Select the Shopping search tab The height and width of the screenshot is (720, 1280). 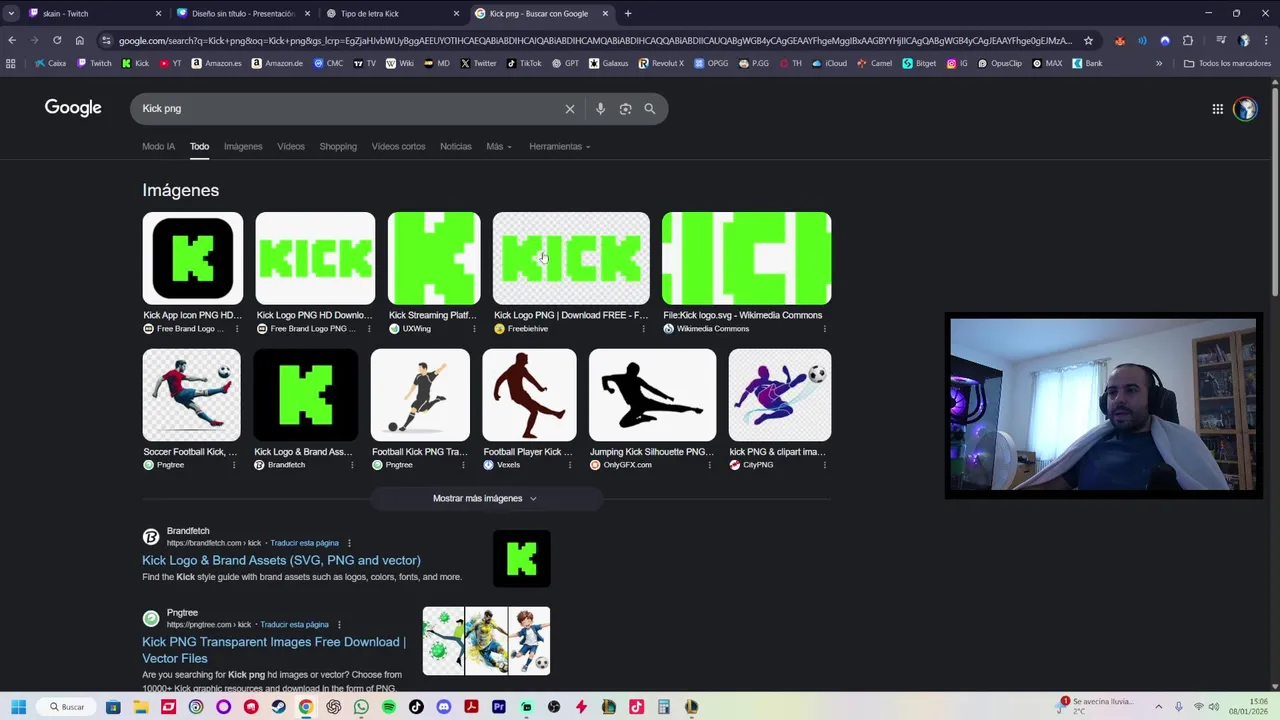[338, 146]
